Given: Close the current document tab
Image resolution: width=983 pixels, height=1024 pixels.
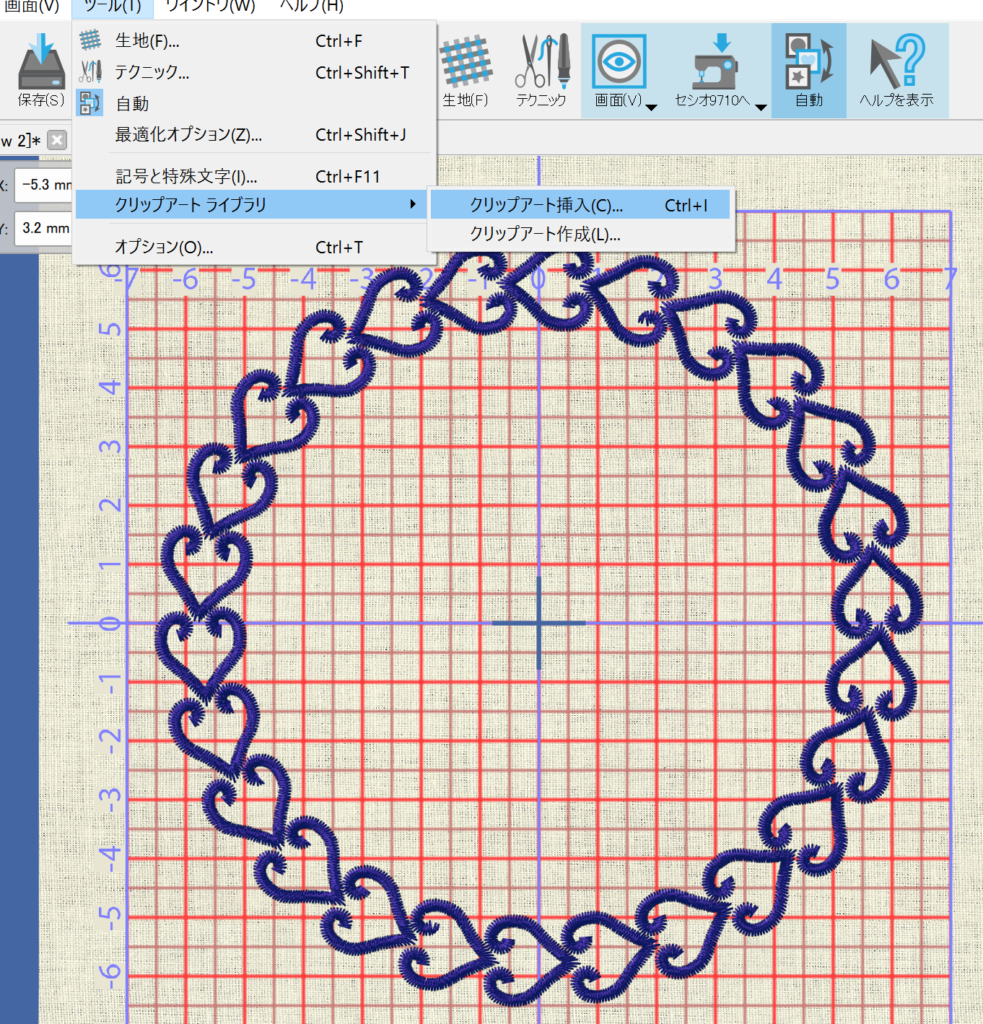Looking at the screenshot, I should [57, 140].
